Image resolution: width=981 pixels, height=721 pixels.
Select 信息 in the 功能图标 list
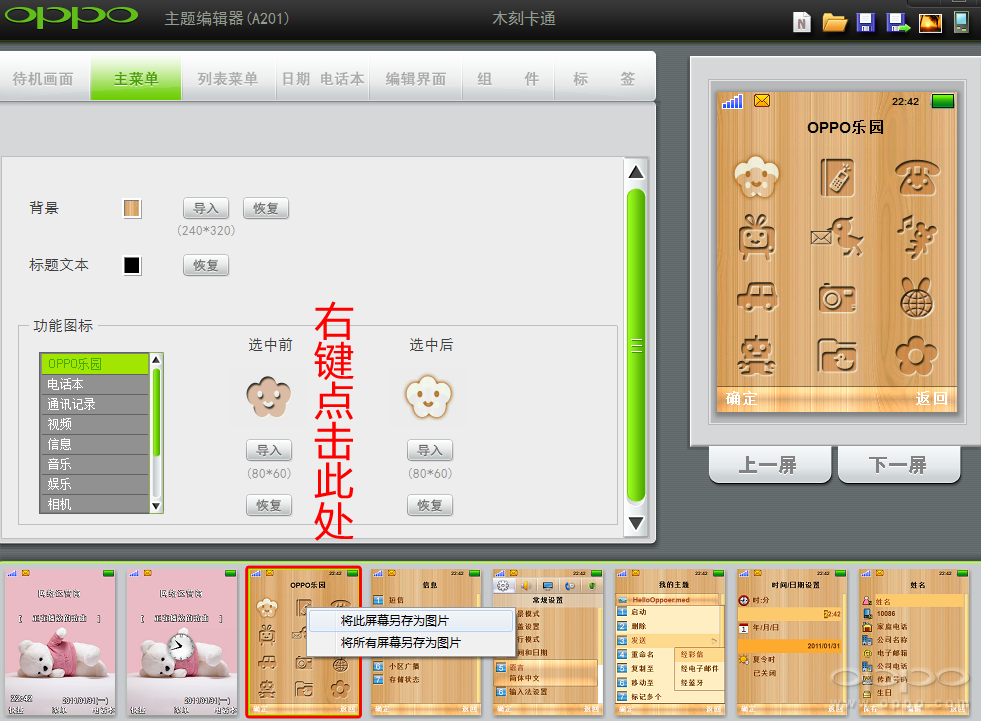pyautogui.click(x=95, y=444)
